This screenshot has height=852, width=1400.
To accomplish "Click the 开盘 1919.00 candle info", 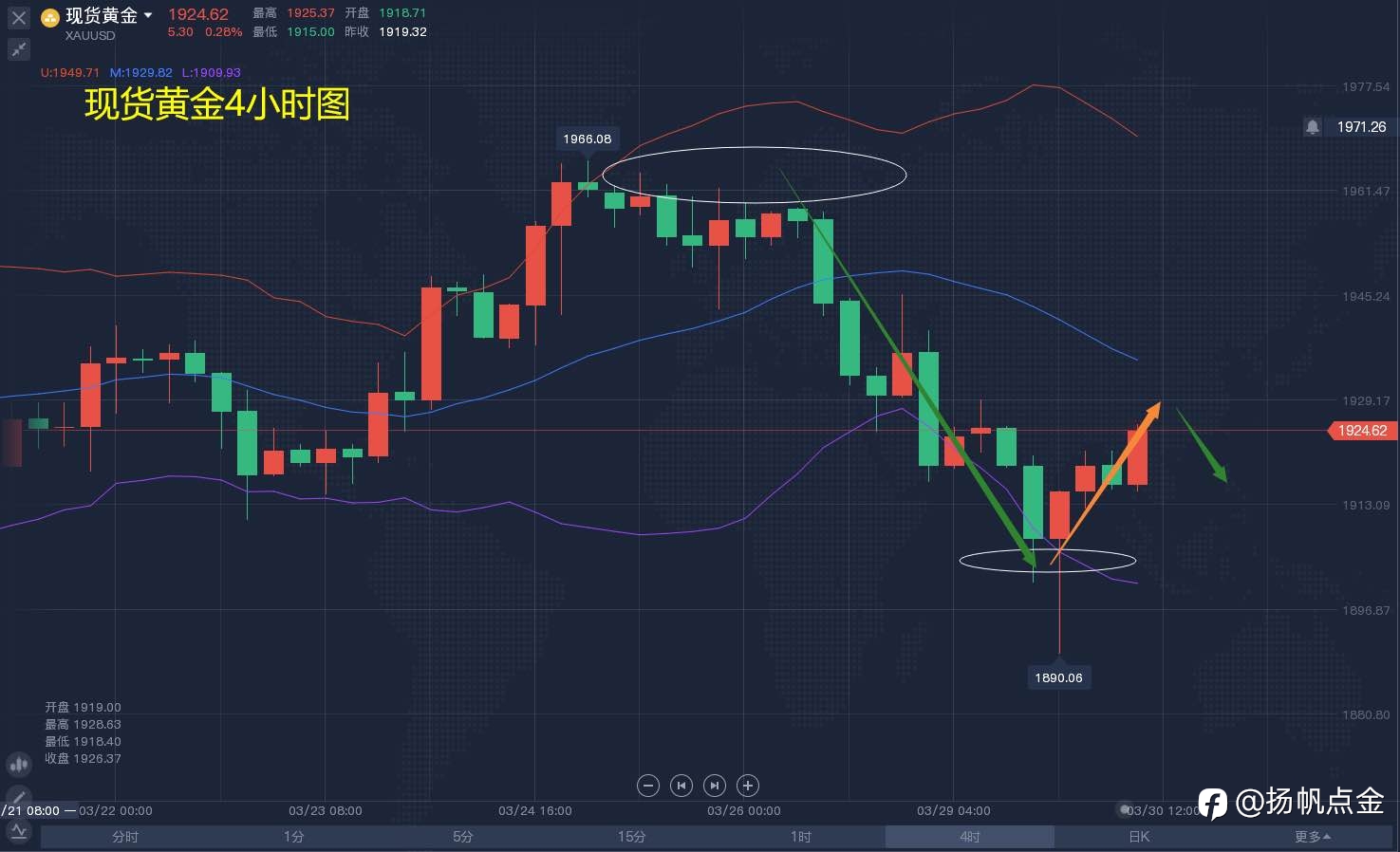I will click(83, 708).
